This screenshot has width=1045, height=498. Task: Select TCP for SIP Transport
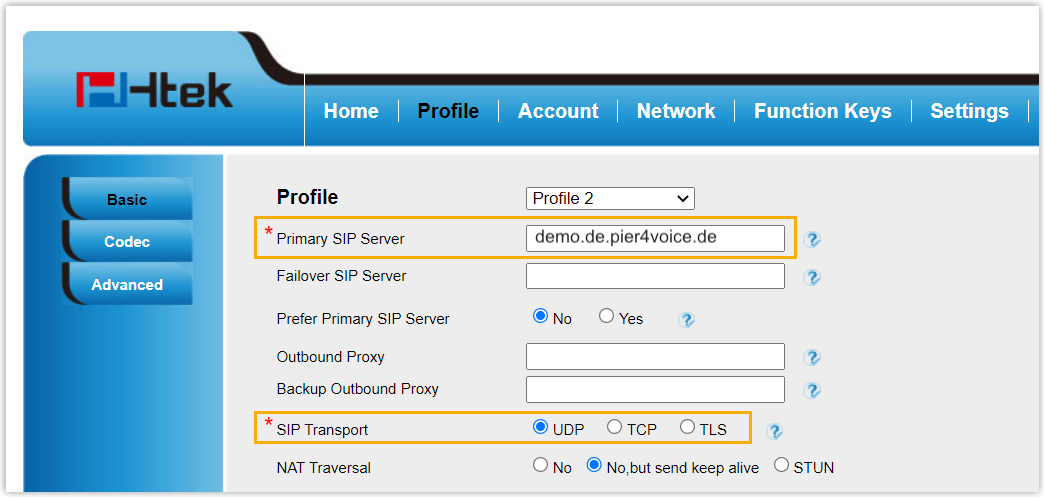click(615, 428)
